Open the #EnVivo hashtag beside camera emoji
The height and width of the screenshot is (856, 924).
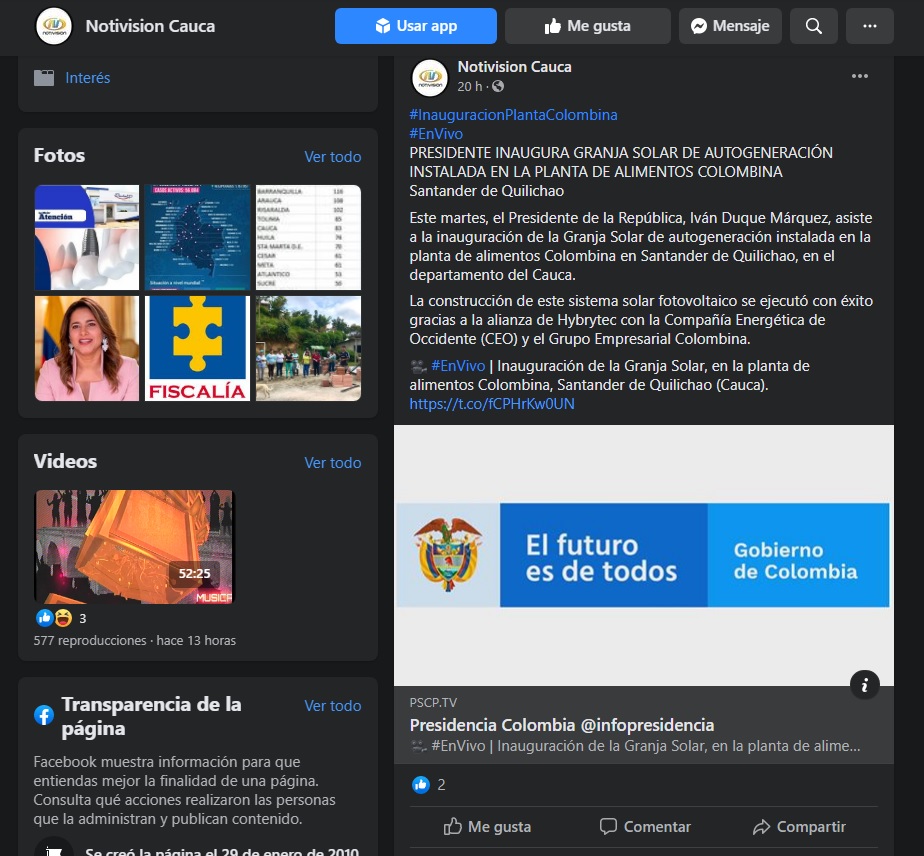458,366
